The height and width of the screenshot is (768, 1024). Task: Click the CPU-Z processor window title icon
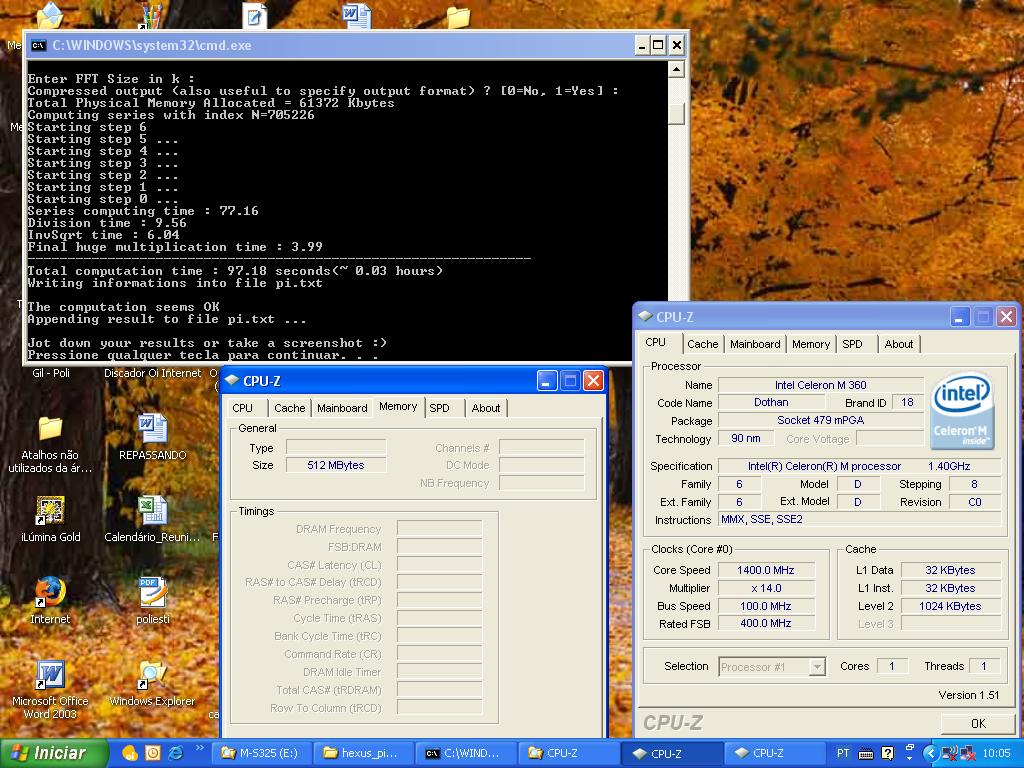pyautogui.click(x=645, y=317)
